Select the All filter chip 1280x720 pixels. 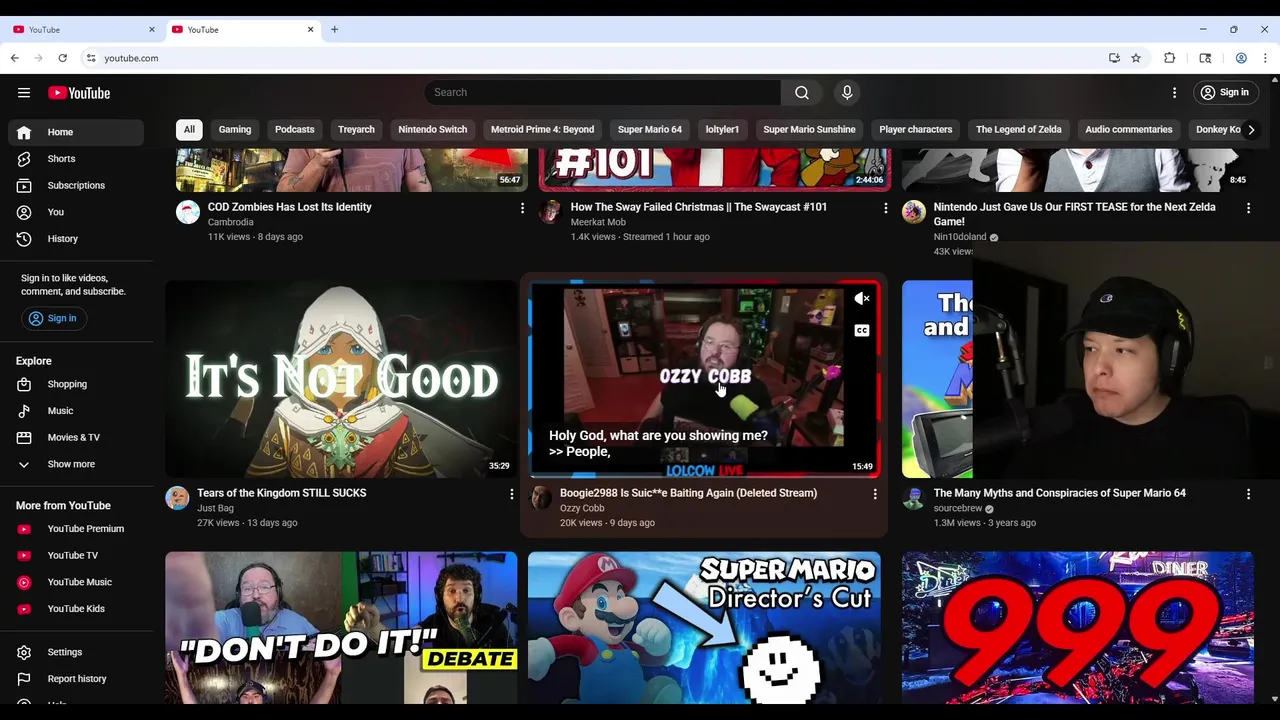point(189,129)
